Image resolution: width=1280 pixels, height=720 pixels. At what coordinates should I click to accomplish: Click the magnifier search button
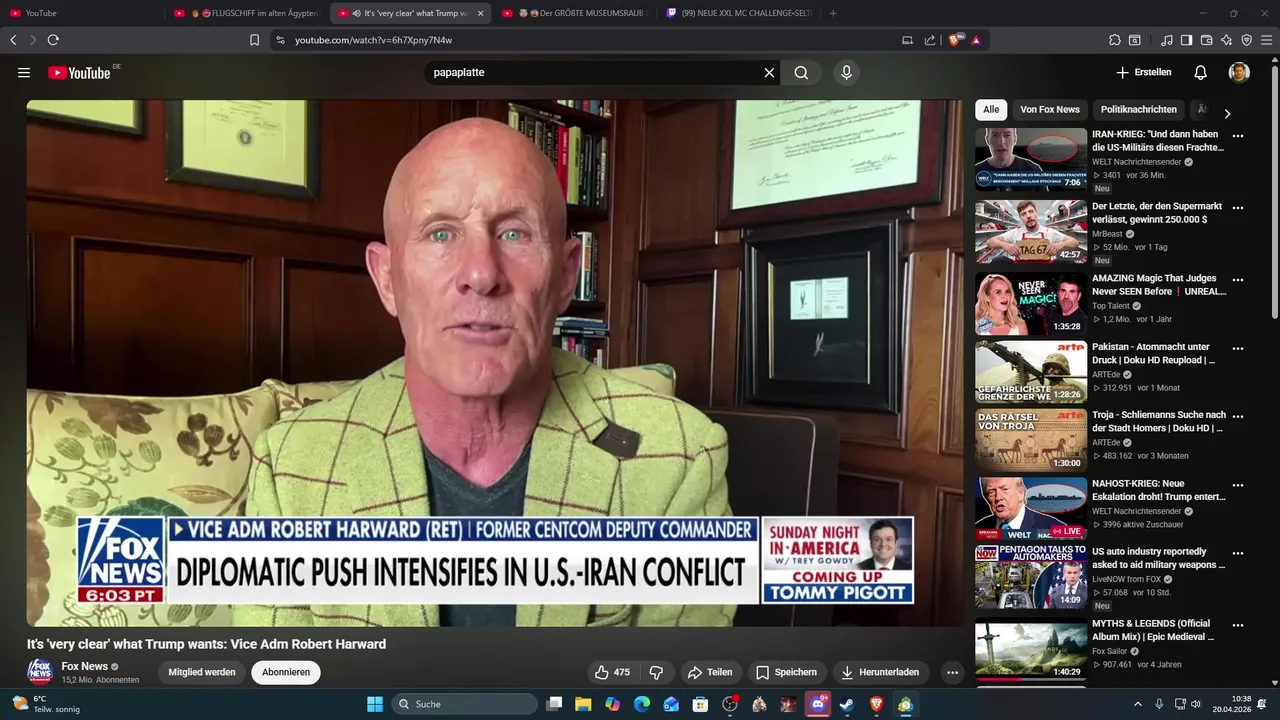[x=801, y=73]
